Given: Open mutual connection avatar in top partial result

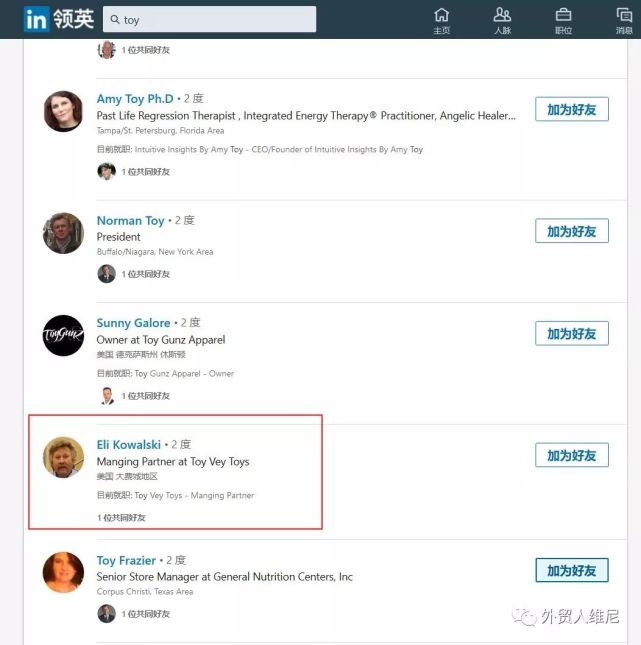Looking at the screenshot, I should click(x=107, y=50).
